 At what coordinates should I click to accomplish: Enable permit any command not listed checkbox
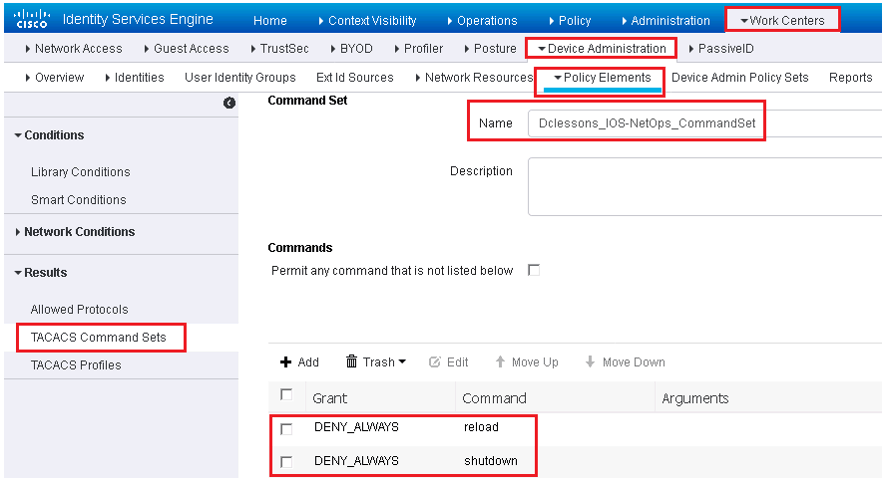(534, 270)
